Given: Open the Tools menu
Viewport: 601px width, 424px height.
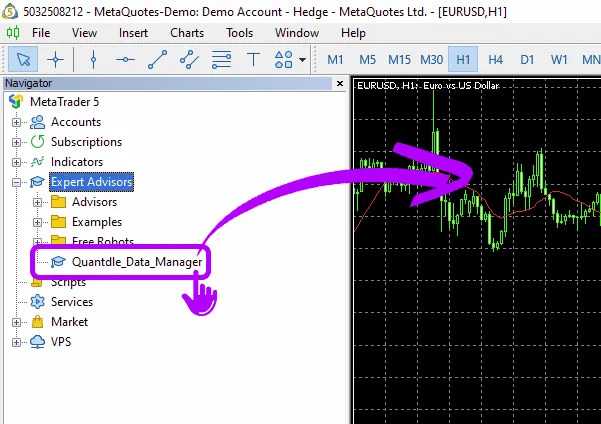Looking at the screenshot, I should [240, 33].
